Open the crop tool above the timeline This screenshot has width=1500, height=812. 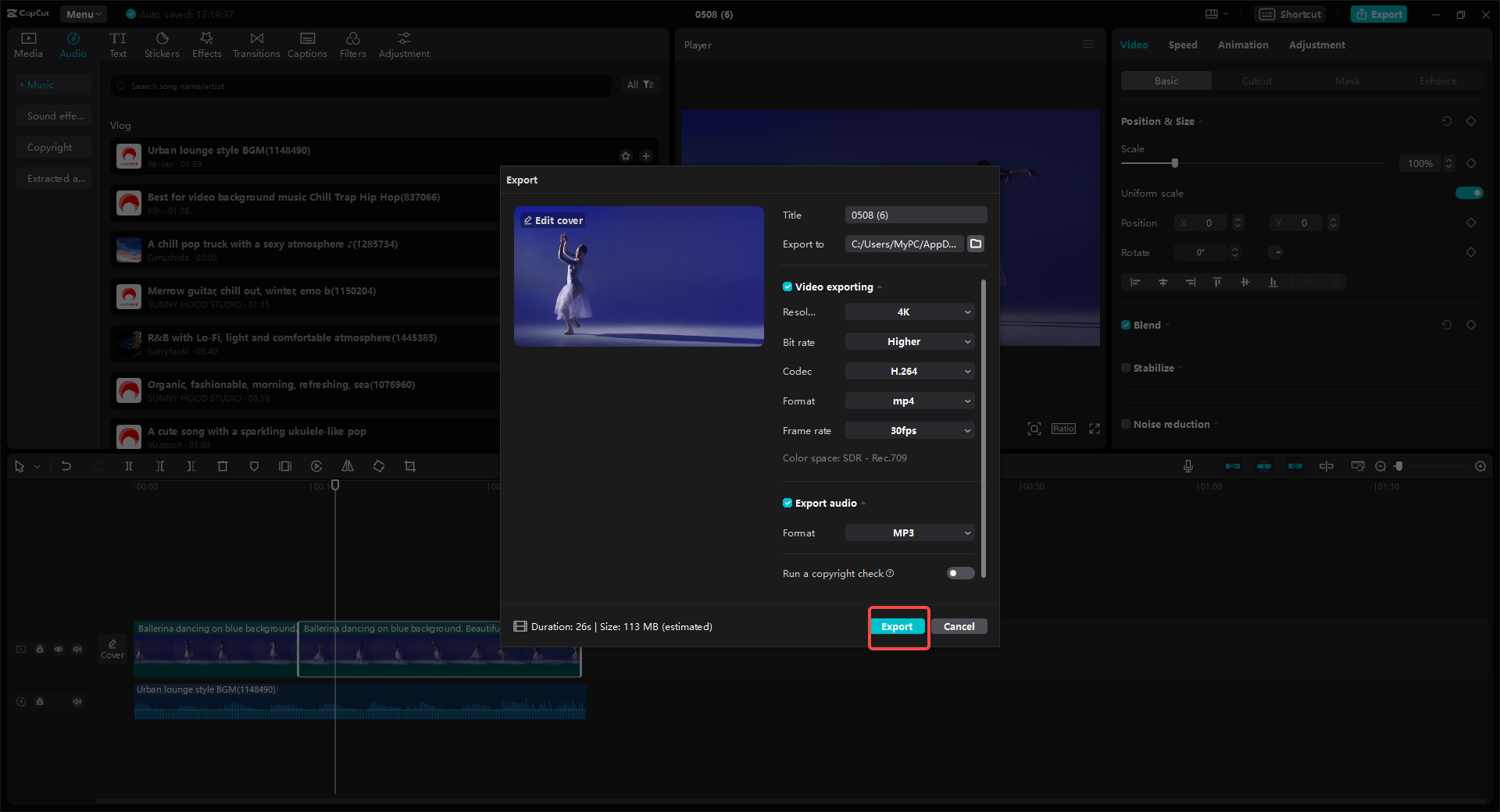pyautogui.click(x=410, y=466)
